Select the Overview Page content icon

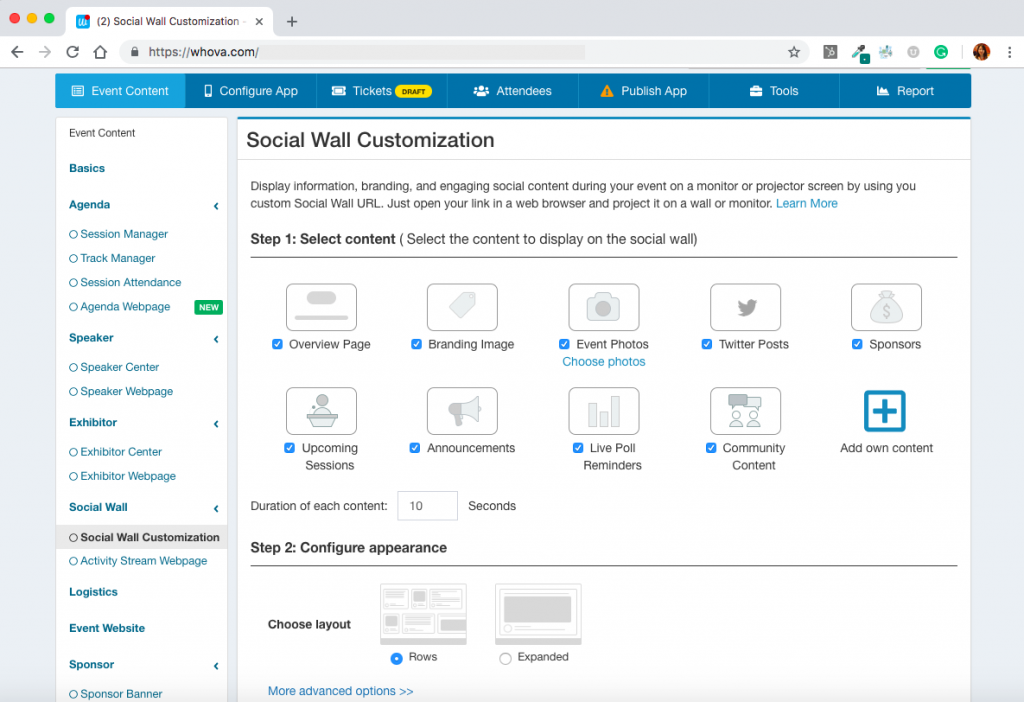pos(321,307)
